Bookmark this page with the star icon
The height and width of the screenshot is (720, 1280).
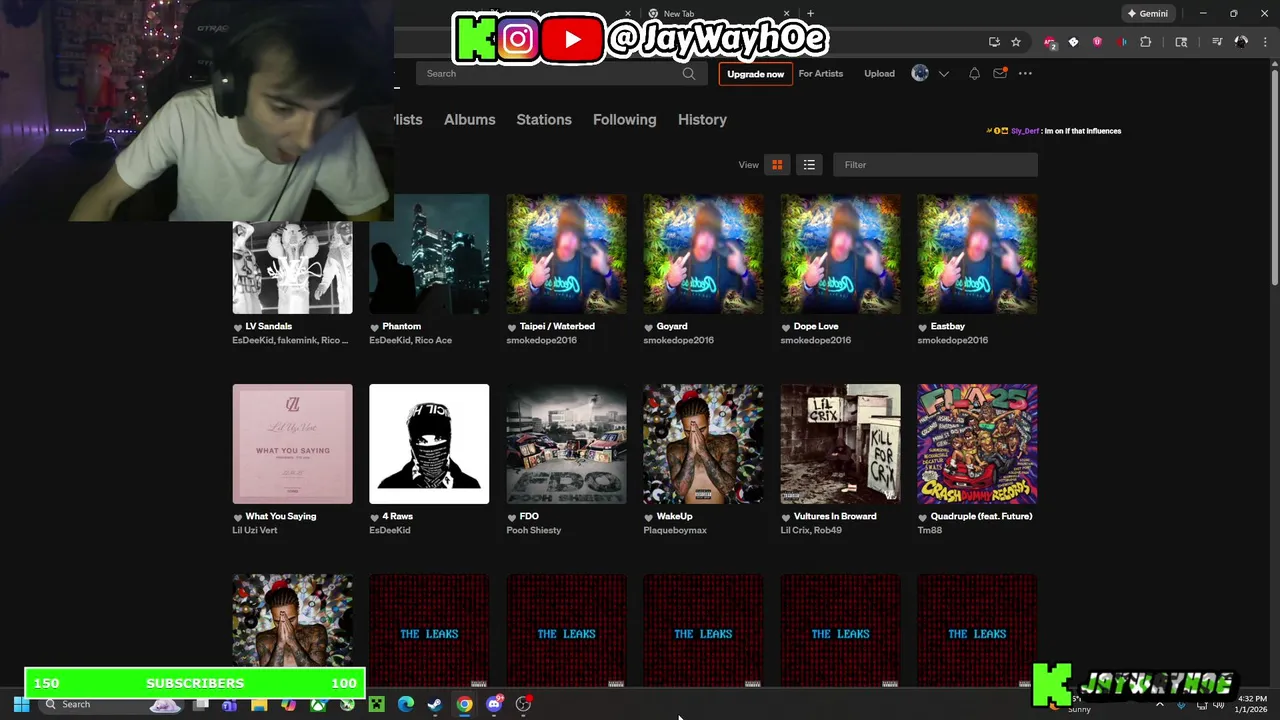pos(1016,42)
